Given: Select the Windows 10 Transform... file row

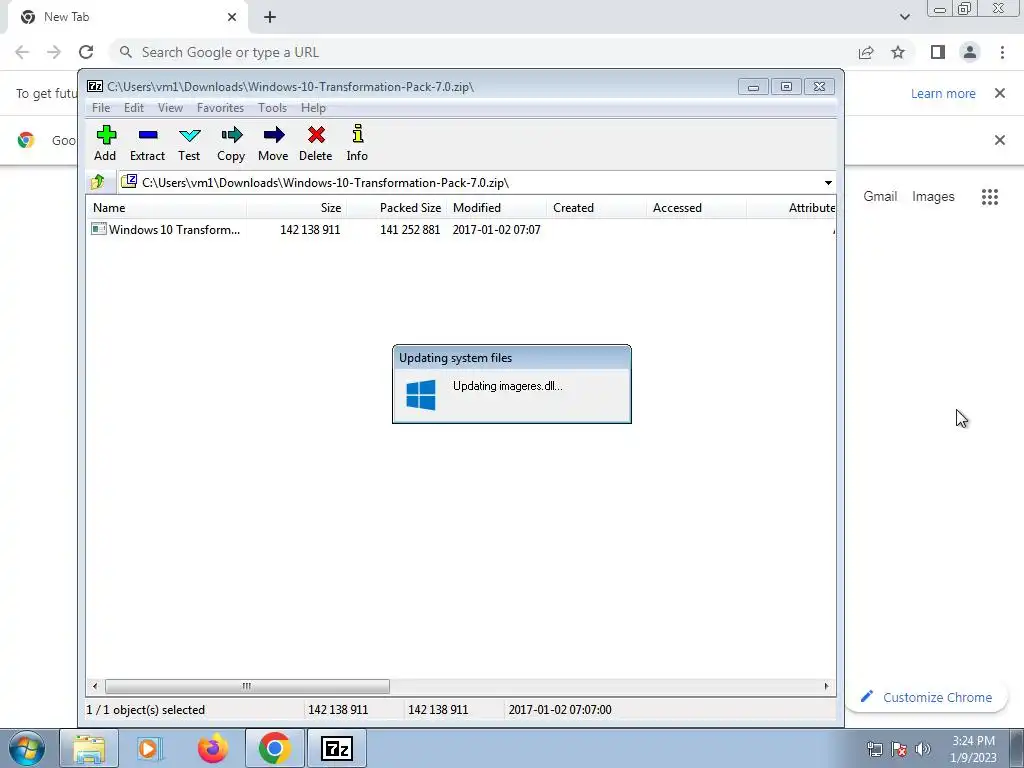Looking at the screenshot, I should point(461,229).
